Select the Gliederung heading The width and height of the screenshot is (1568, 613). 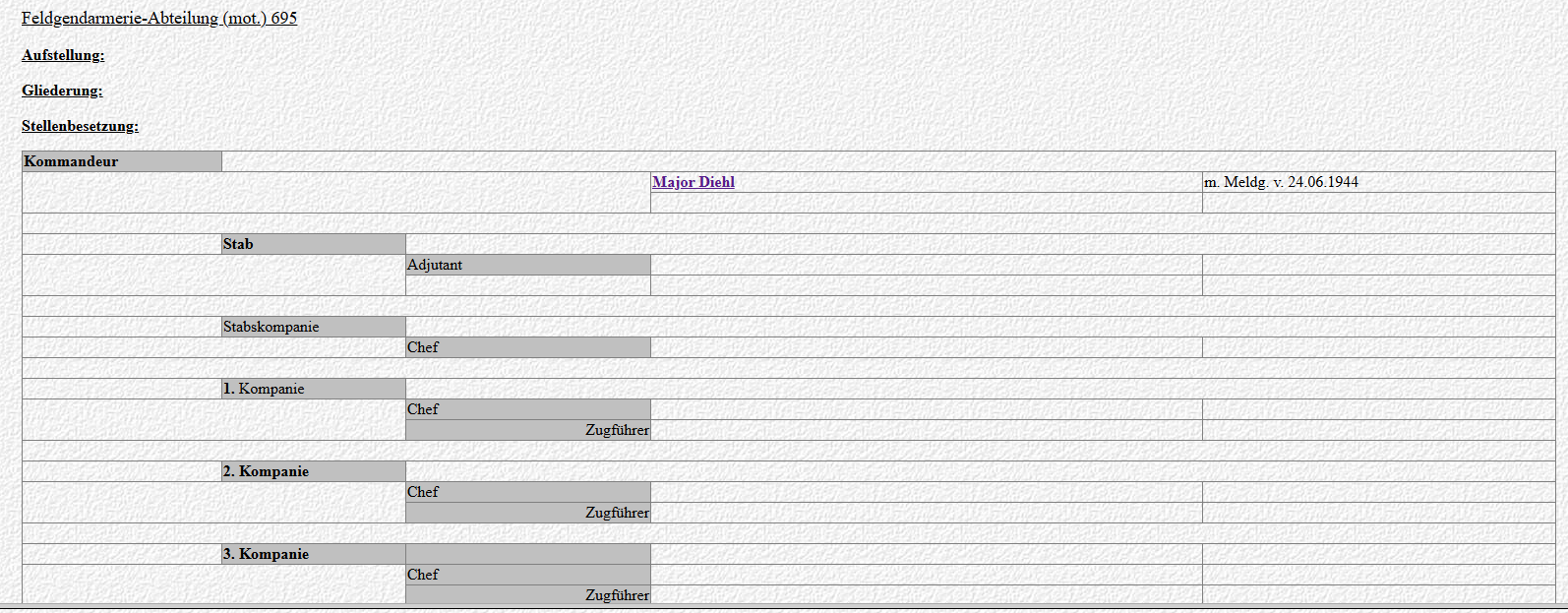[62, 91]
